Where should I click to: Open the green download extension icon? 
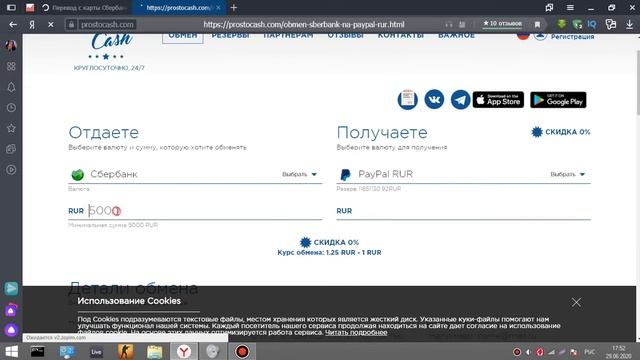coord(562,24)
